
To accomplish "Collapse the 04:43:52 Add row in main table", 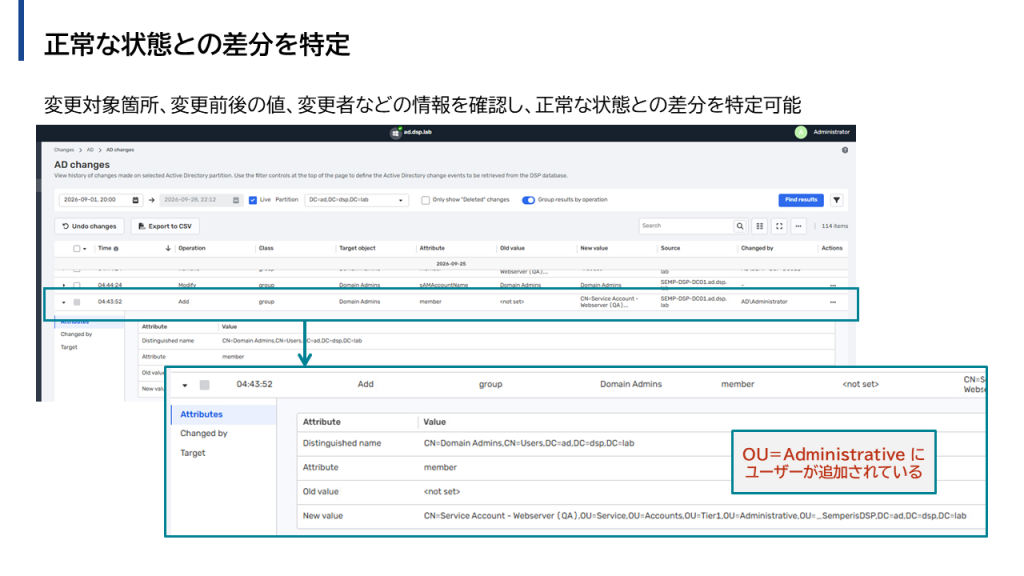I will click(x=63, y=302).
